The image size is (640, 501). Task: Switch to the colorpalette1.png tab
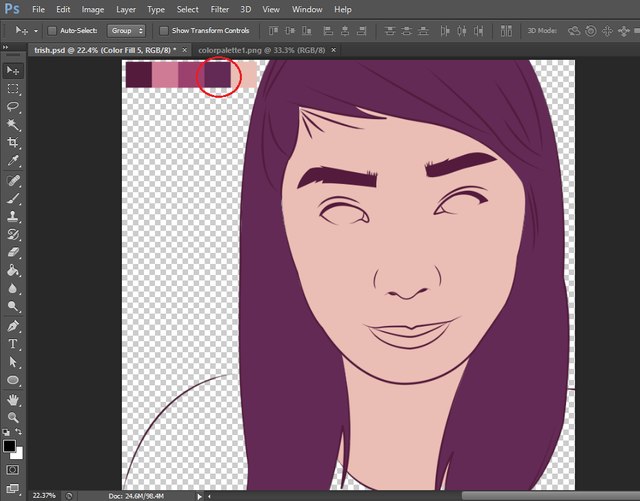click(262, 49)
